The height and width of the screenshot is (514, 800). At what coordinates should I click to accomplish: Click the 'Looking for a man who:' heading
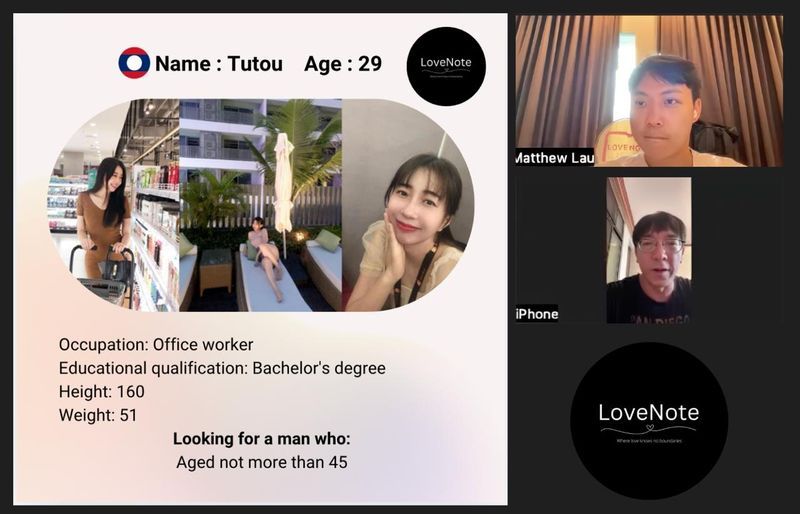[x=261, y=439]
